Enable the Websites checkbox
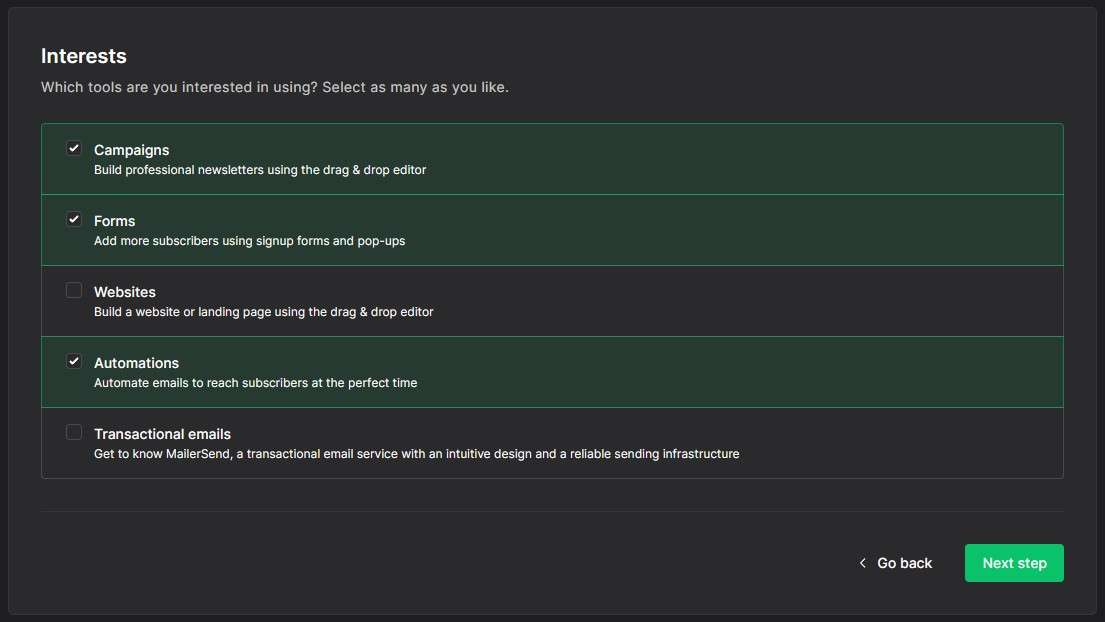The width and height of the screenshot is (1105, 622). tap(74, 291)
